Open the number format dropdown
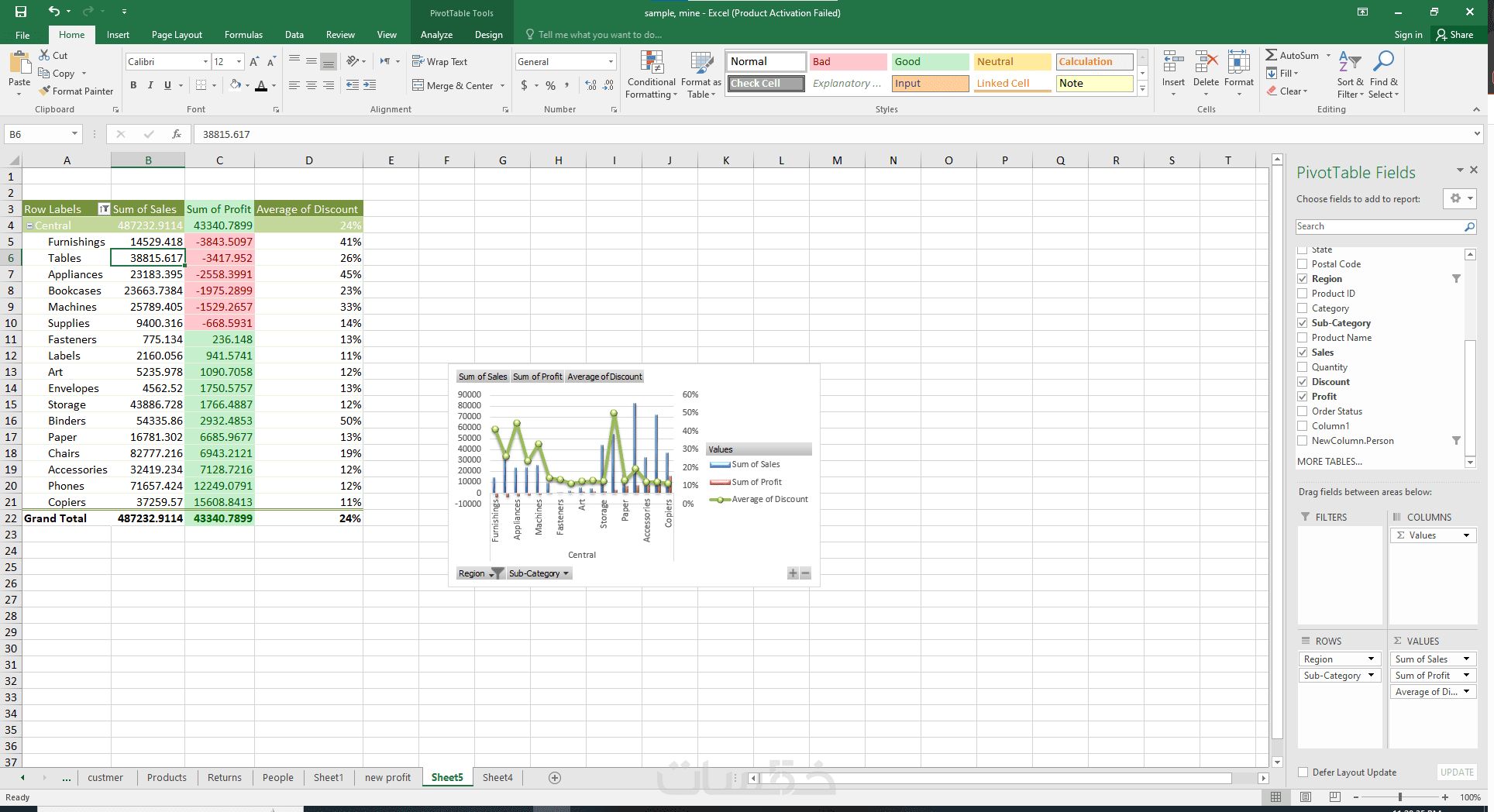The width and height of the screenshot is (1494, 812). click(x=611, y=62)
